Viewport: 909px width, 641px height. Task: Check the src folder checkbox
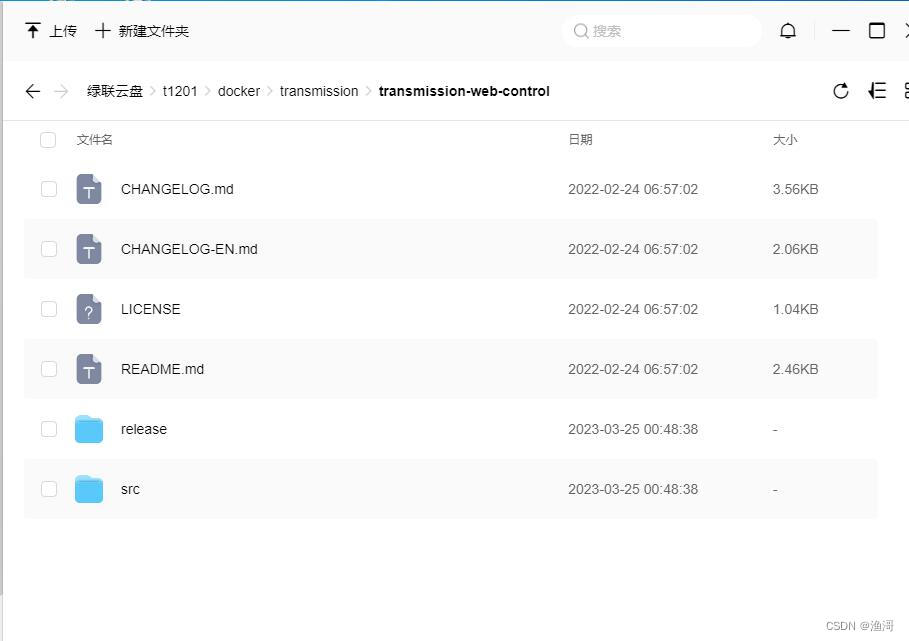[49, 489]
